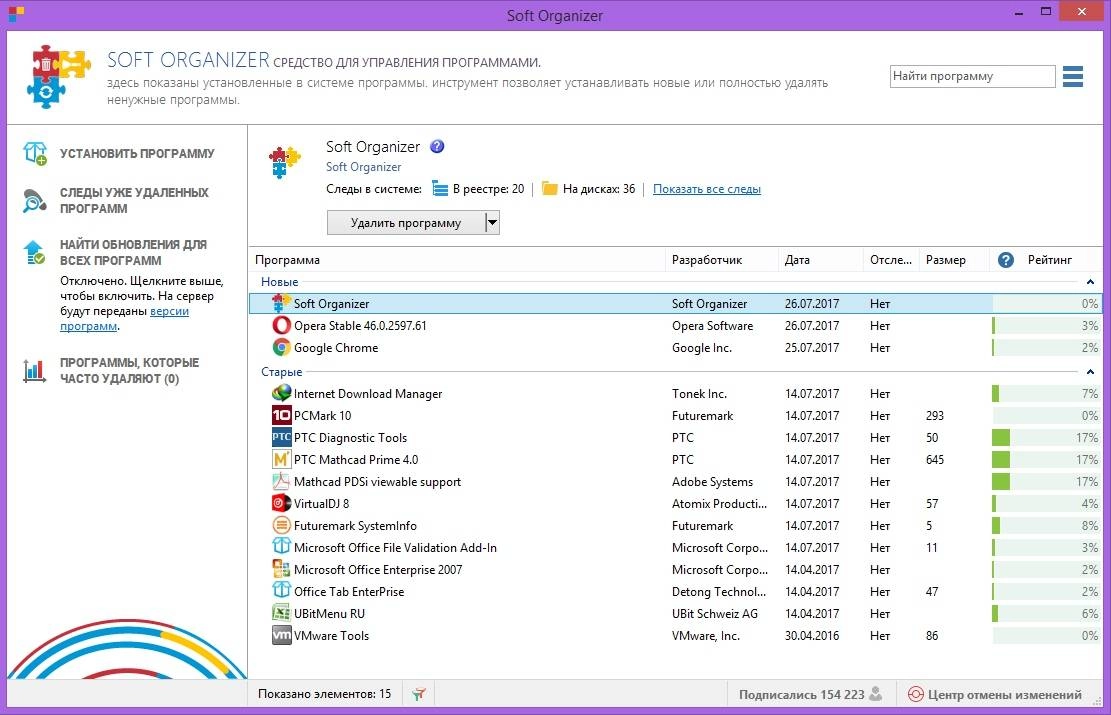Click the Detong Technol... developer cell

pos(718,592)
